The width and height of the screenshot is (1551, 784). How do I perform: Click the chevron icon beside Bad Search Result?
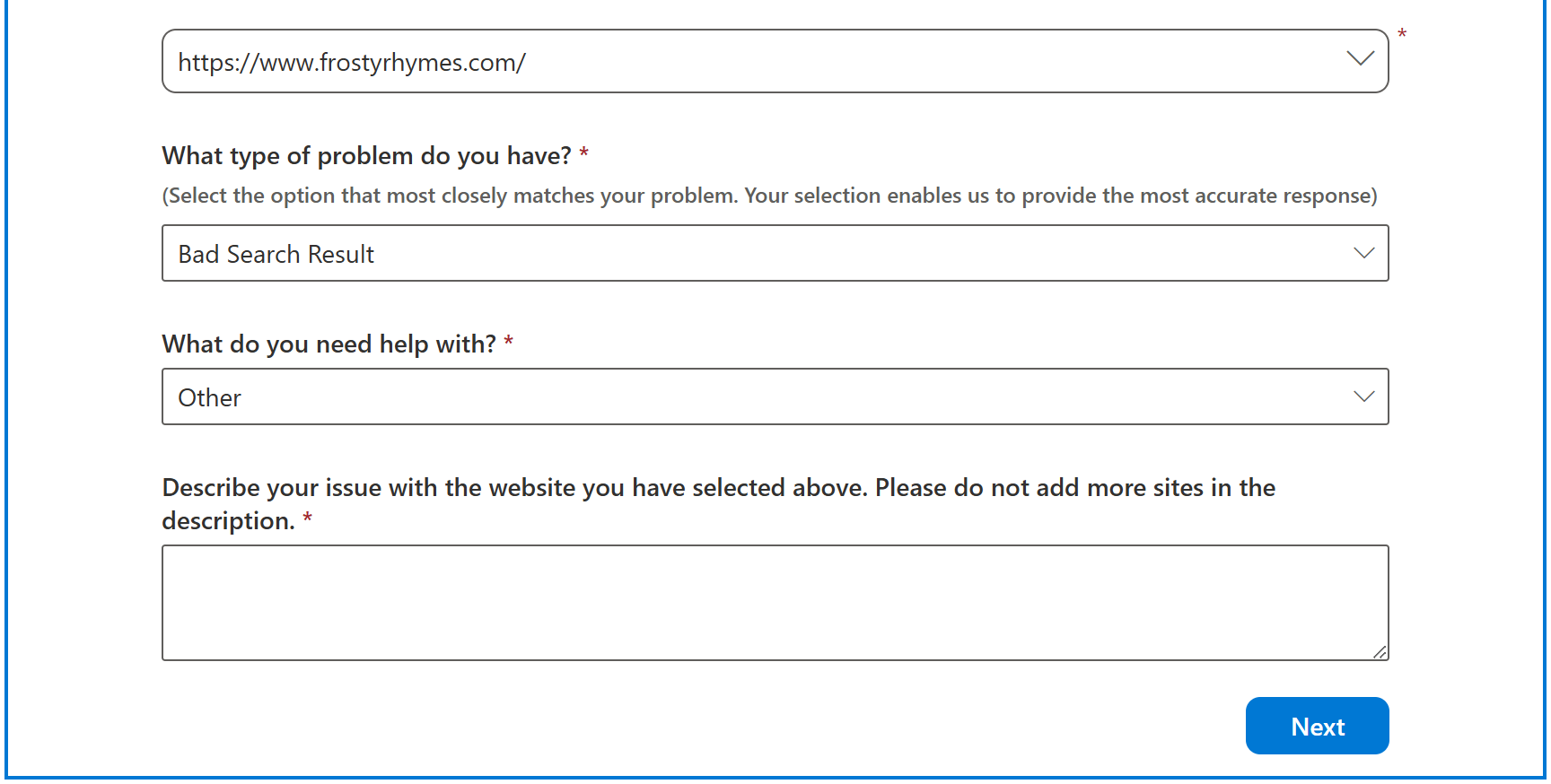point(1363,253)
